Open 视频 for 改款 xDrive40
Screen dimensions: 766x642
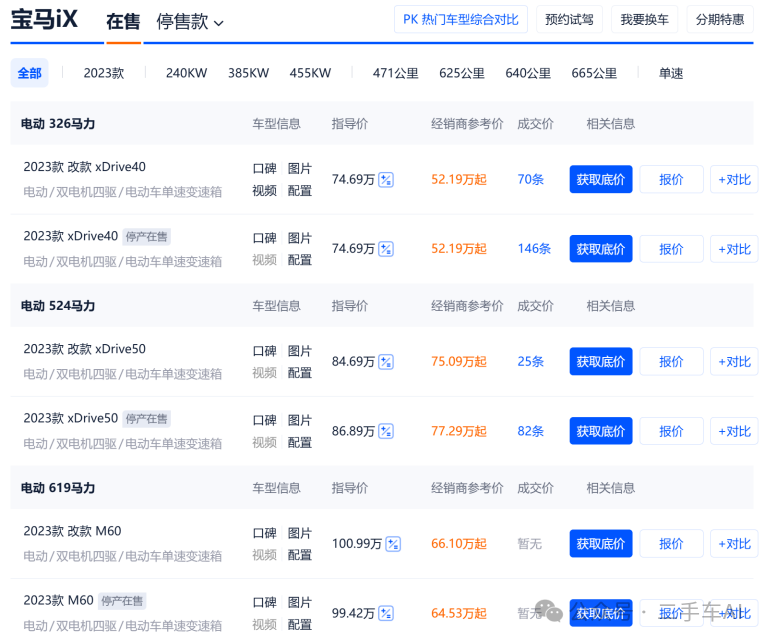tap(265, 191)
